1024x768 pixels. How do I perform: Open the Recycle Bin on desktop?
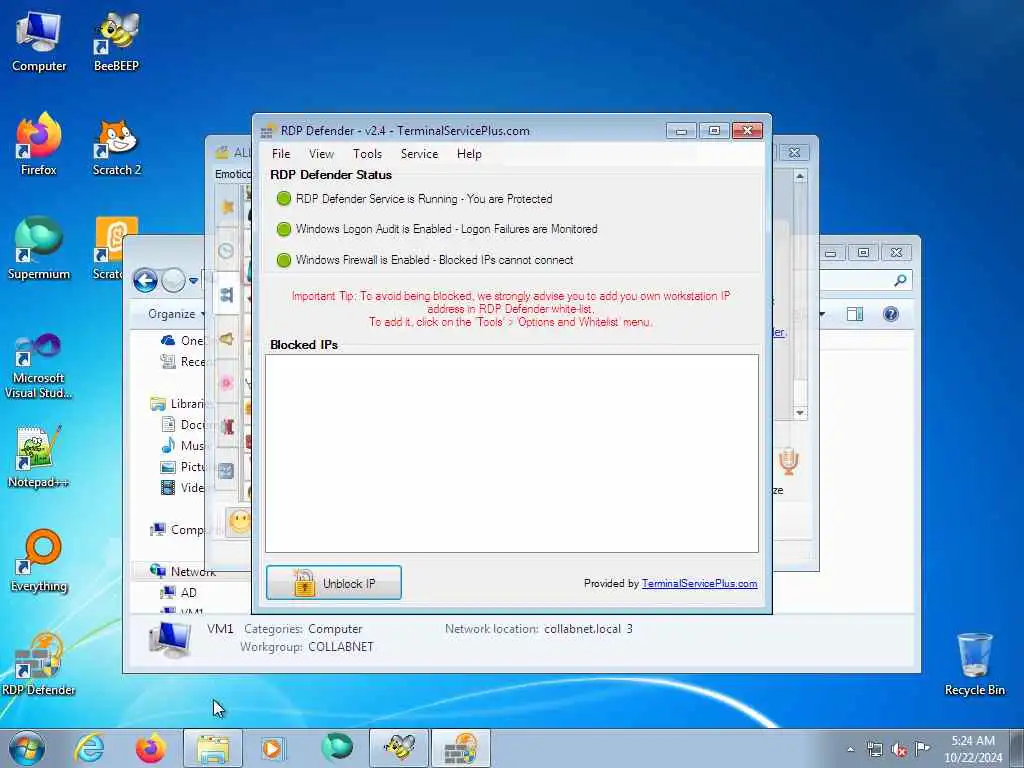pyautogui.click(x=974, y=664)
